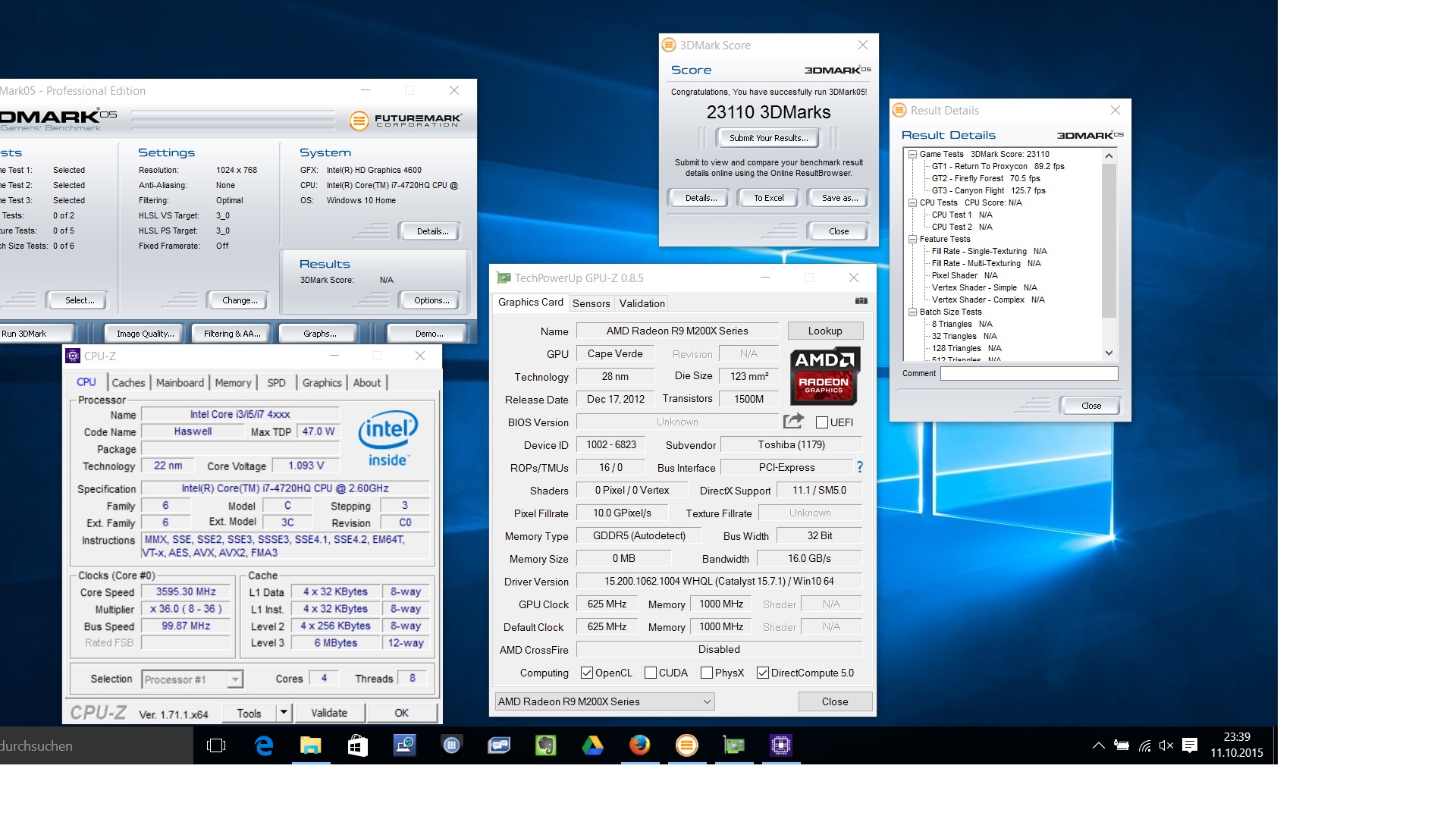
Task: Click the Validate button in CPU-Z
Action: 329,713
